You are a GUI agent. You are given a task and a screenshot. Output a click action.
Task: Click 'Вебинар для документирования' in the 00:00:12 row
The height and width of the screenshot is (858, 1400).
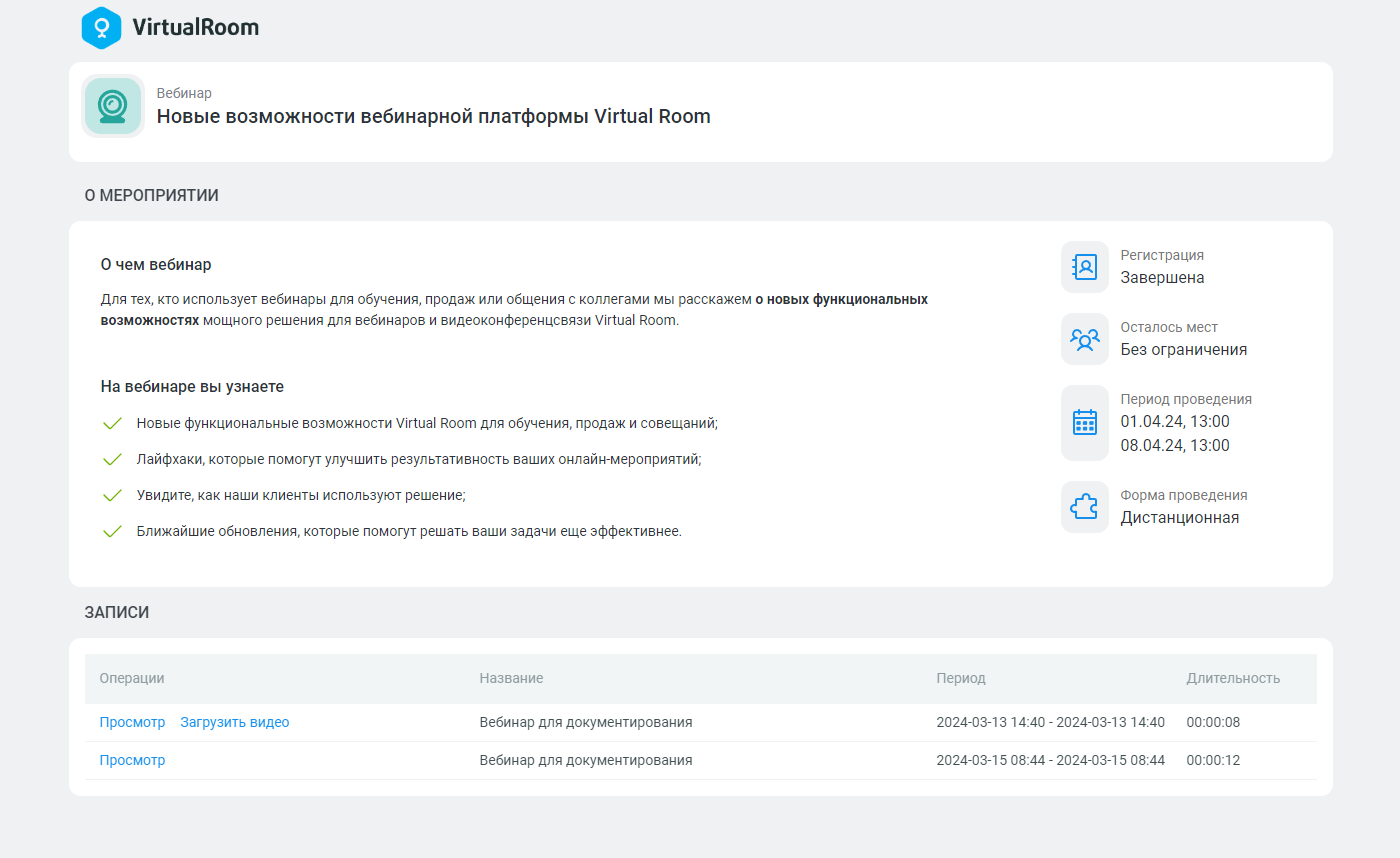coord(586,760)
